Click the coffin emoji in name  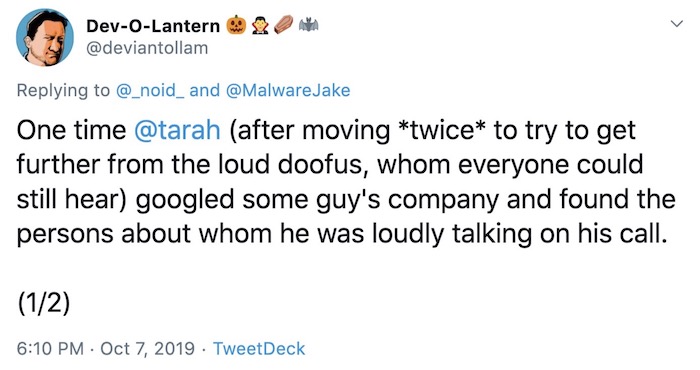tap(283, 25)
